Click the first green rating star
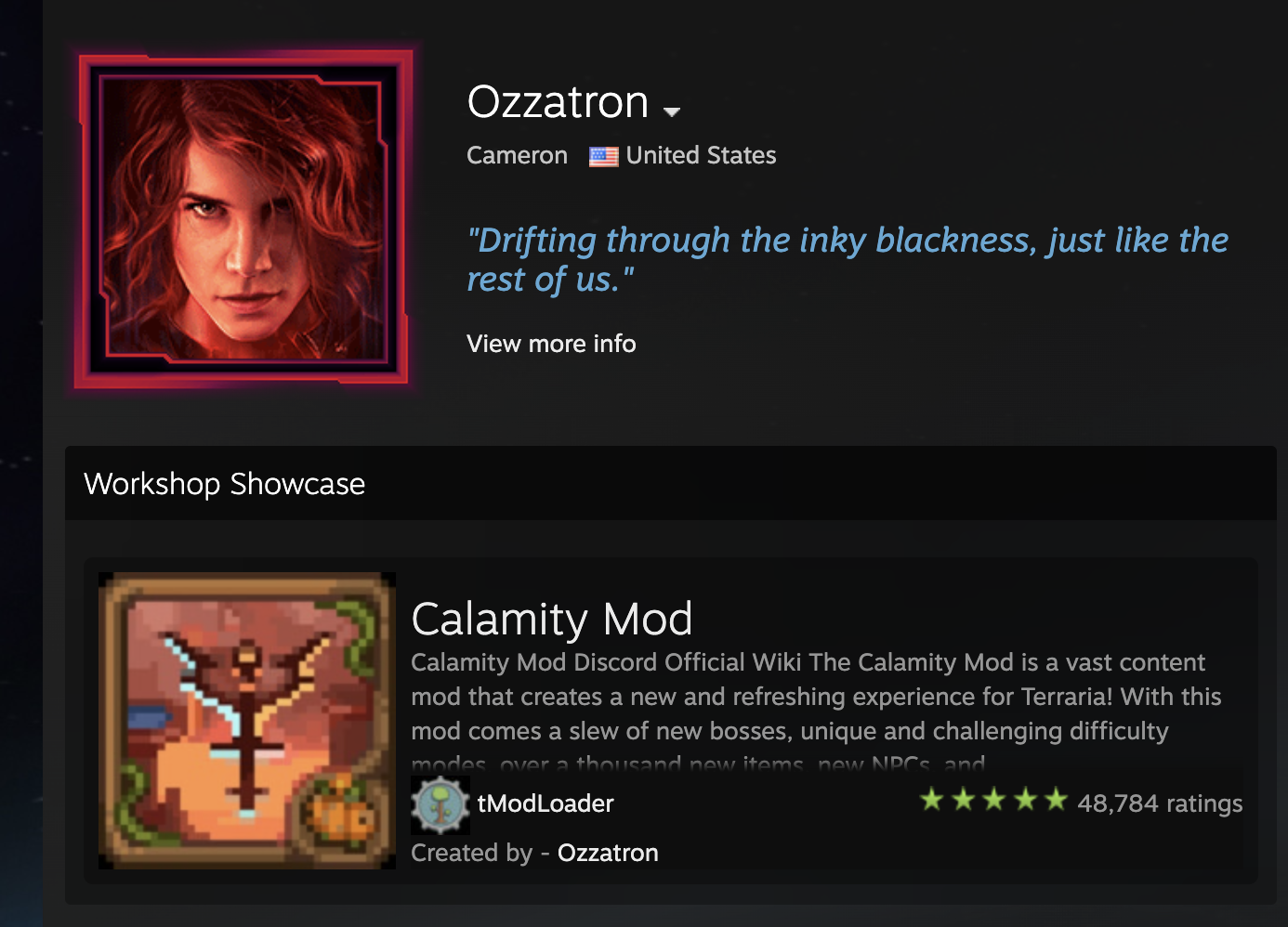 [x=932, y=800]
